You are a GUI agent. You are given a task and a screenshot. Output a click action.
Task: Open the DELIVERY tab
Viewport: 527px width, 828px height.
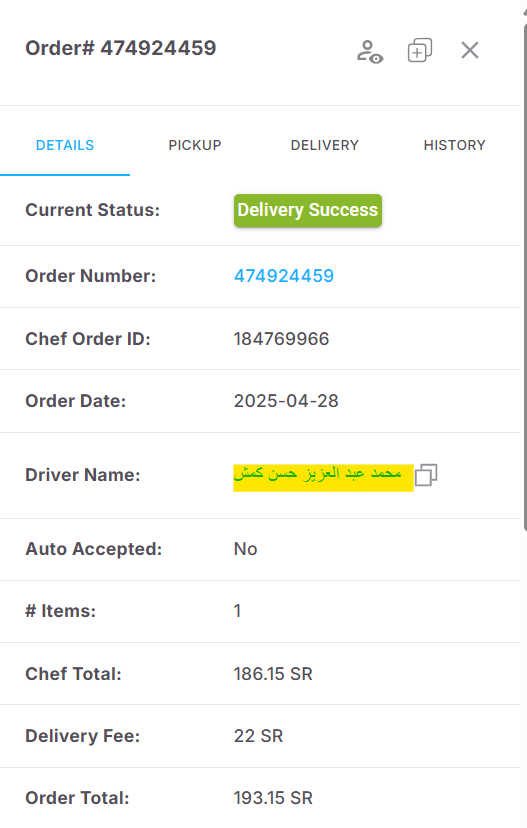[325, 145]
